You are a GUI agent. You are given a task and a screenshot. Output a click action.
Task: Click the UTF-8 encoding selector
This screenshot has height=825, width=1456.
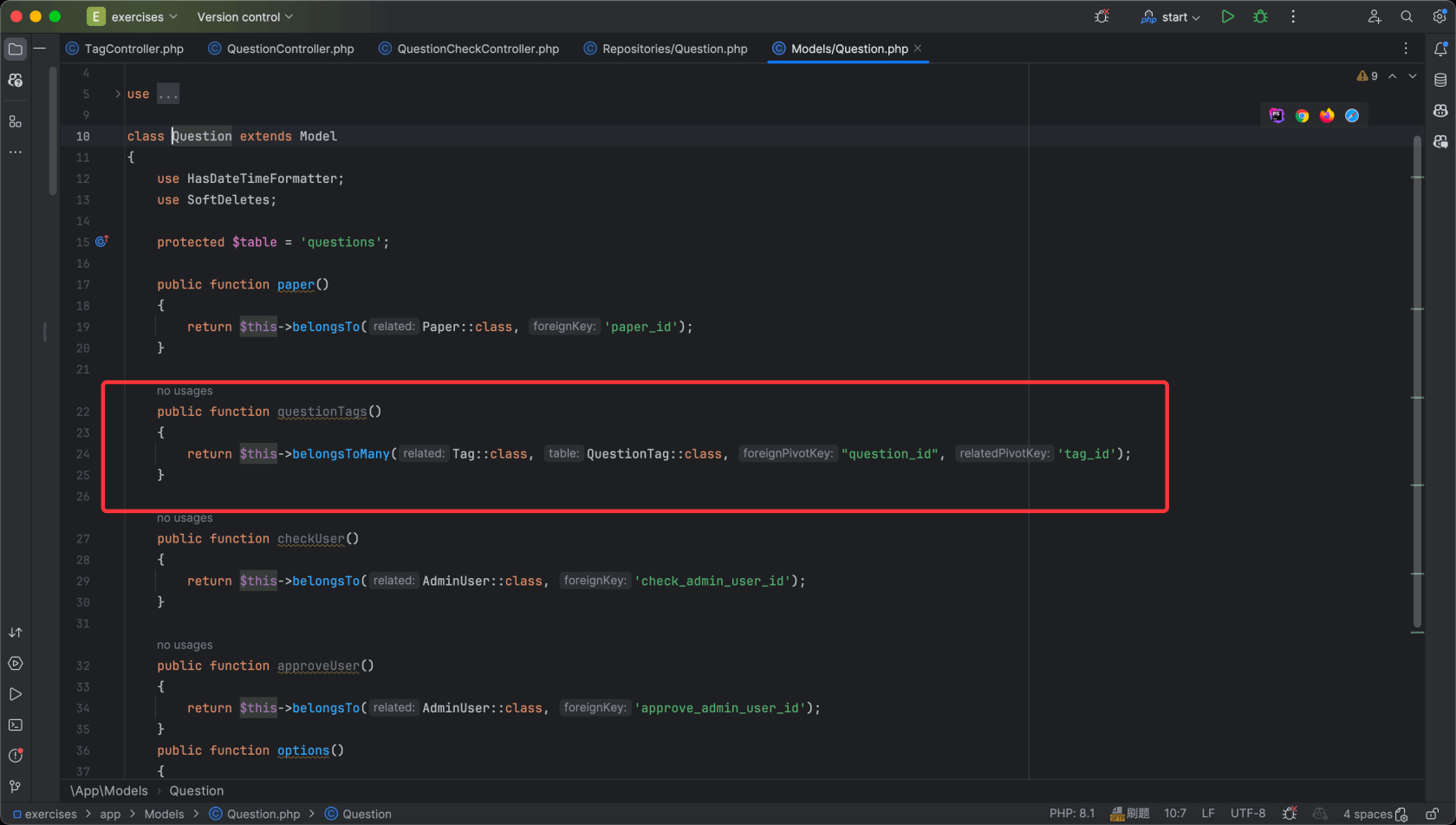1248,814
